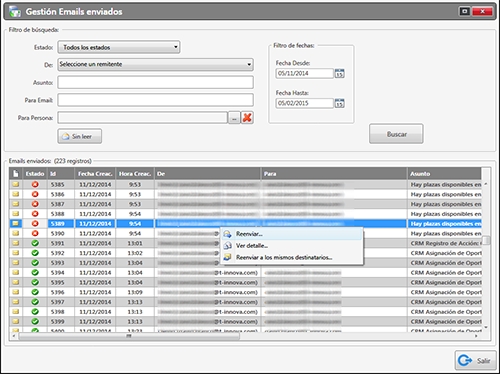Sort by Hora Creac. column header
This screenshot has width=500, height=374.
[x=135, y=174]
